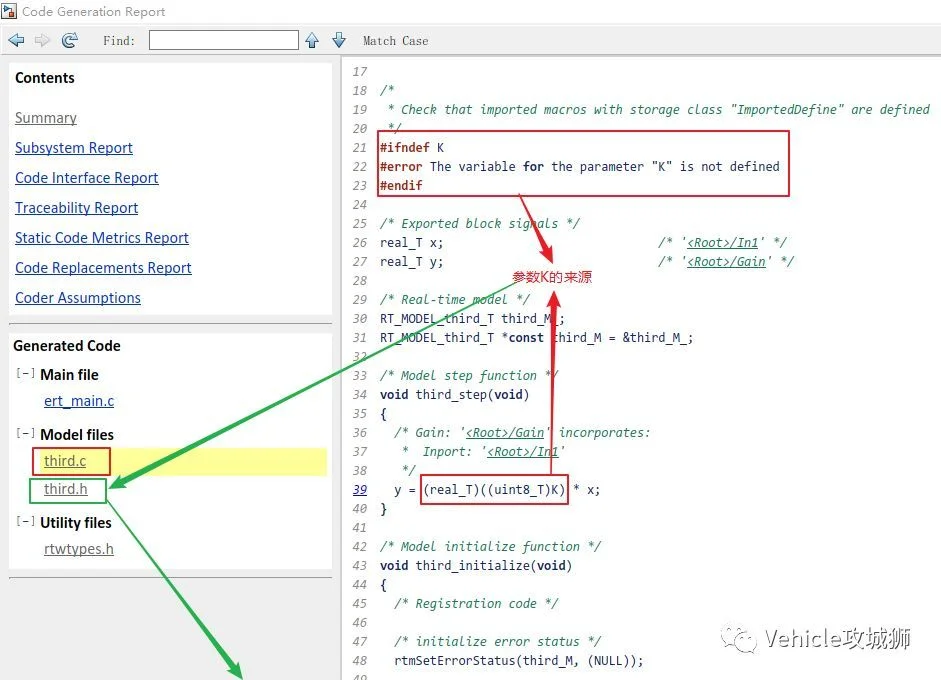Click the <Root>/In1 link on line 26
This screenshot has width=941, height=680.
pos(723,242)
